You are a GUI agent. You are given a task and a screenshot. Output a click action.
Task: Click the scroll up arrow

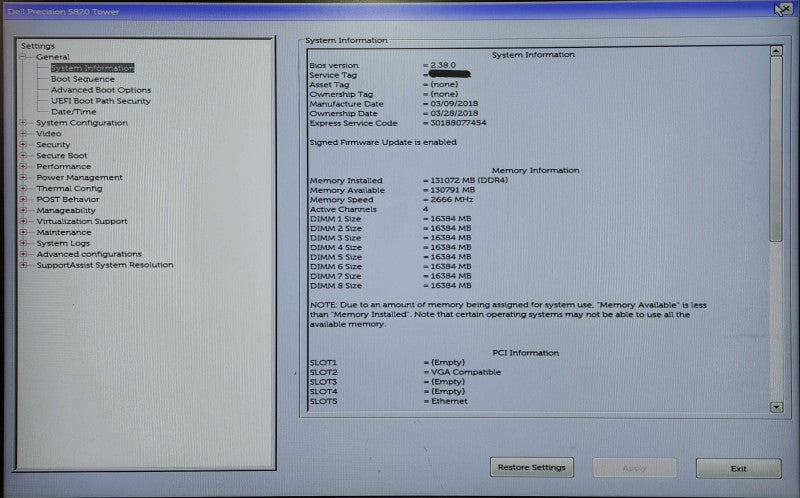(776, 51)
